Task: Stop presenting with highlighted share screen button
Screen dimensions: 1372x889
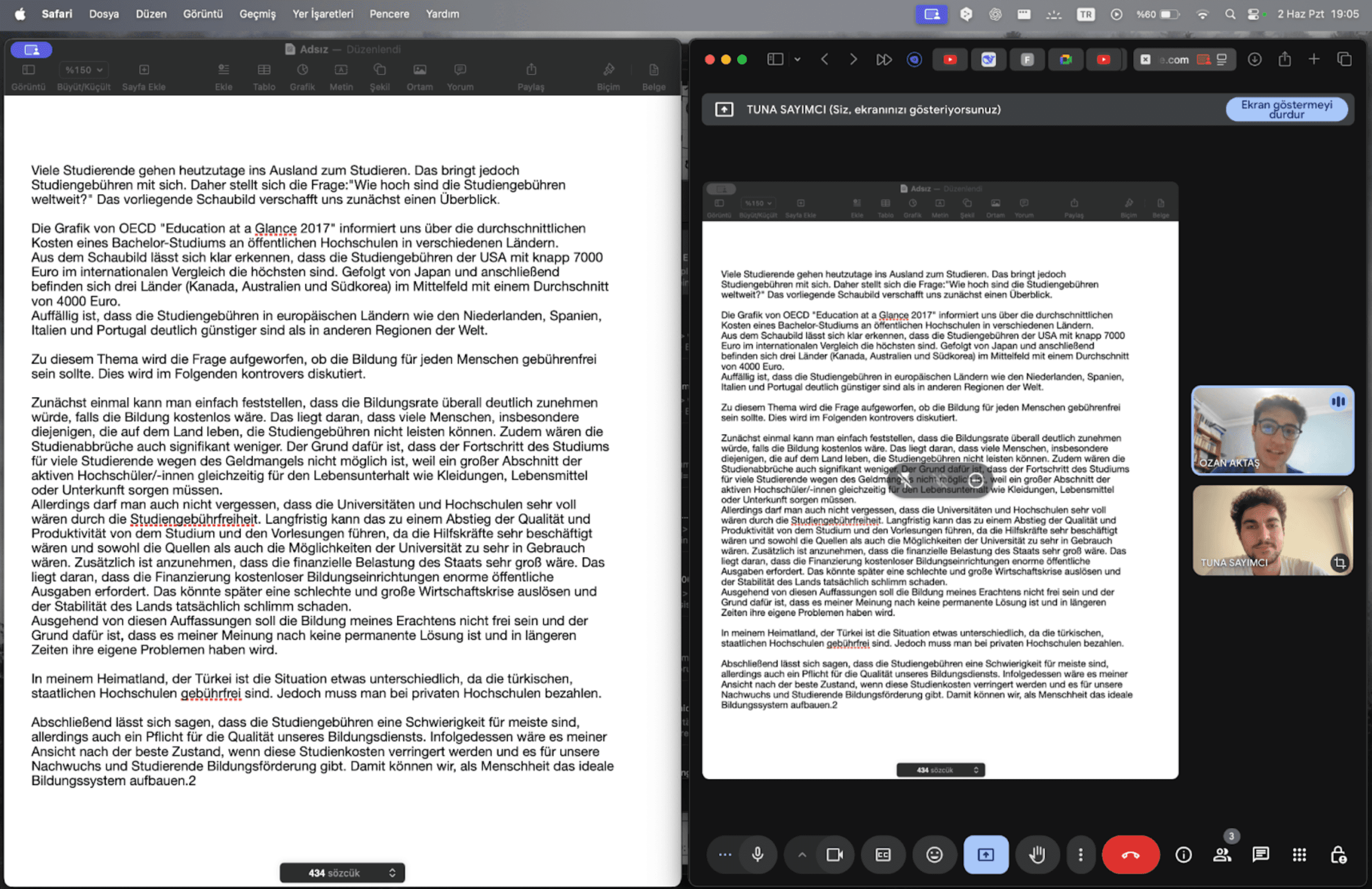Action: (985, 854)
